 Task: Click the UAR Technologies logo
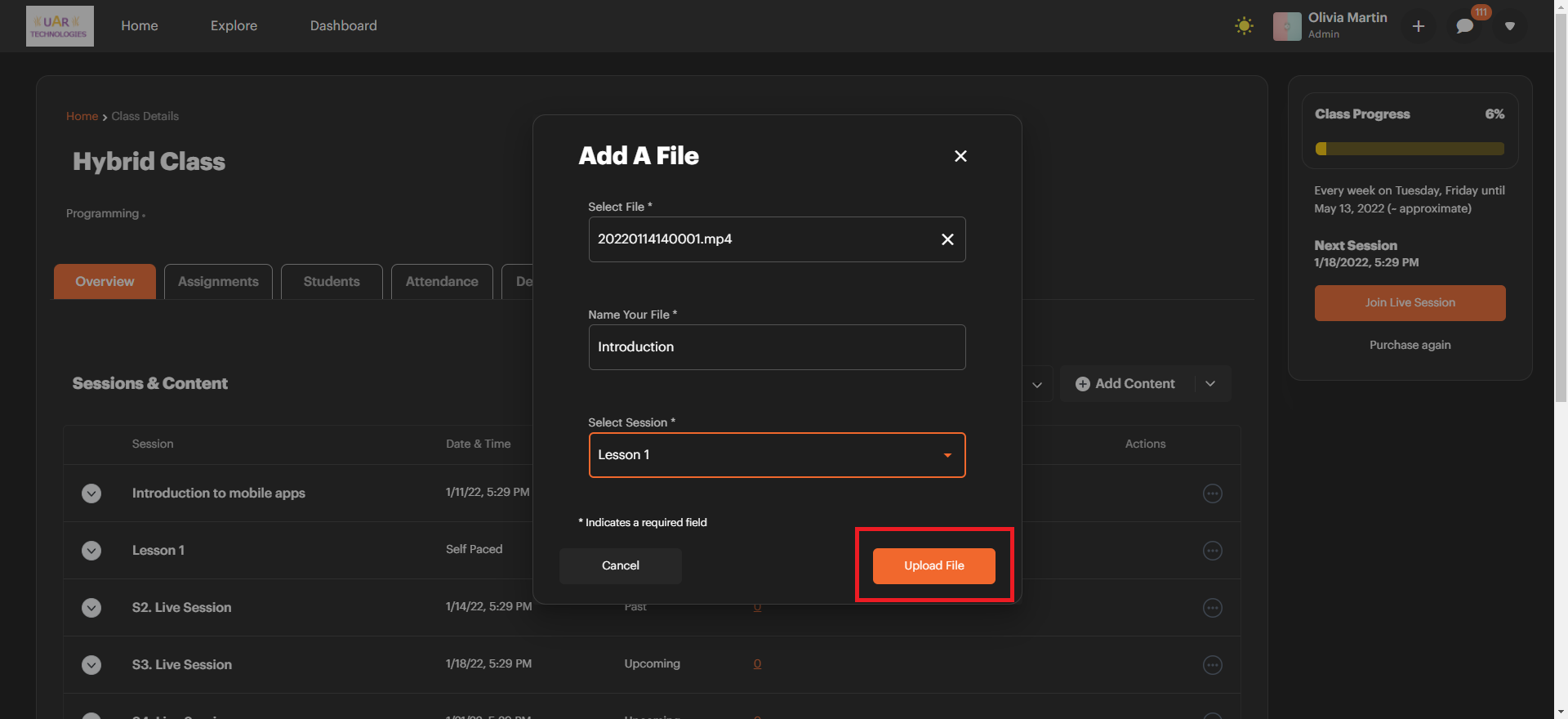(60, 26)
